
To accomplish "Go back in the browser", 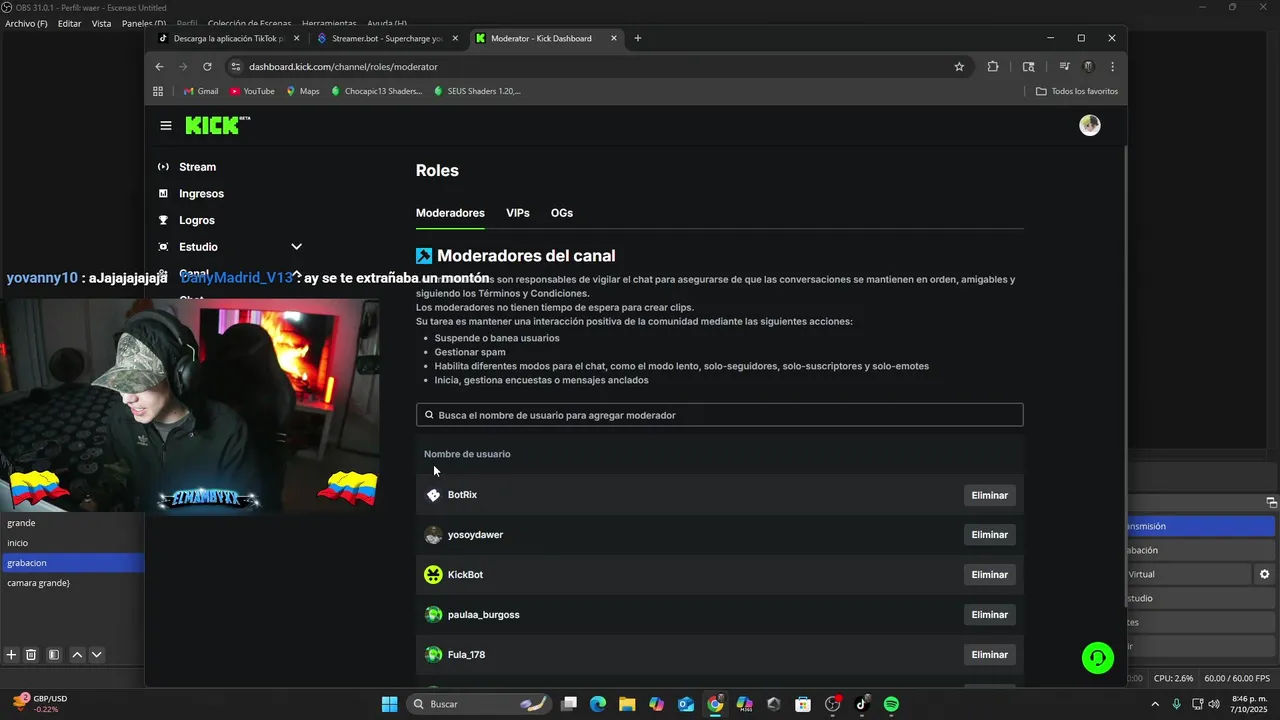I will [159, 67].
